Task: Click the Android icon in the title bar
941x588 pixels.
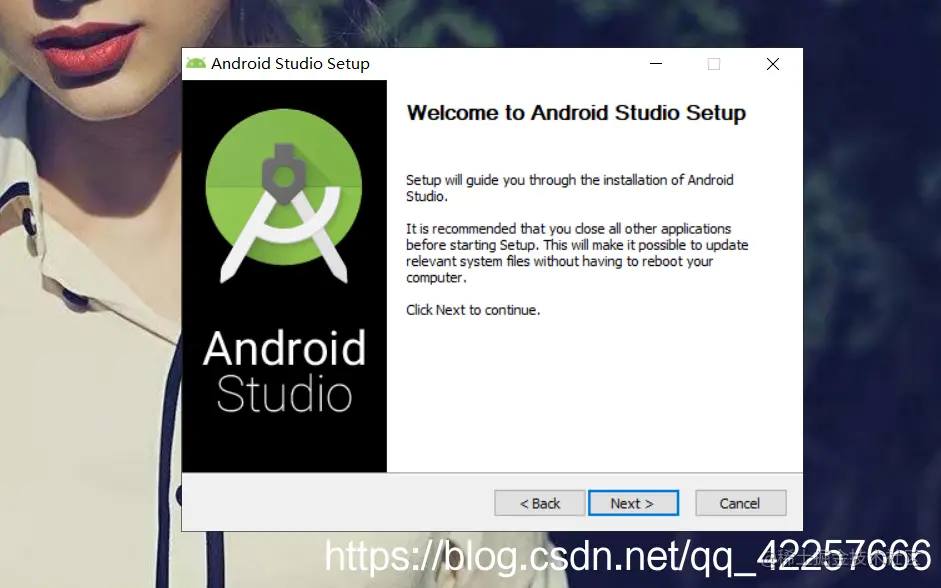Action: pyautogui.click(x=196, y=63)
